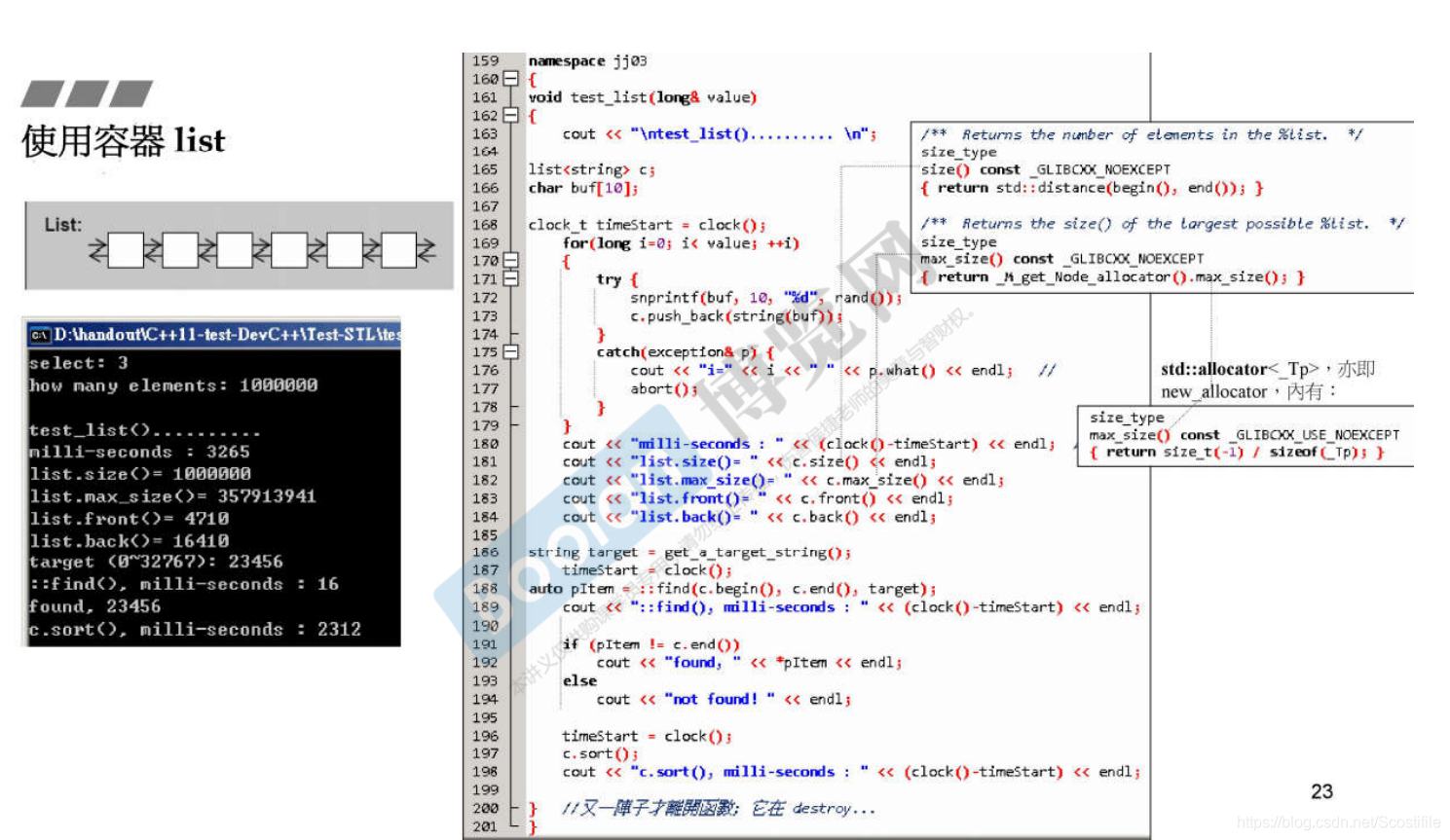Click the 'if (pItem != c.end())' line
This screenshot has width=1450, height=840.
pyautogui.click(x=651, y=644)
